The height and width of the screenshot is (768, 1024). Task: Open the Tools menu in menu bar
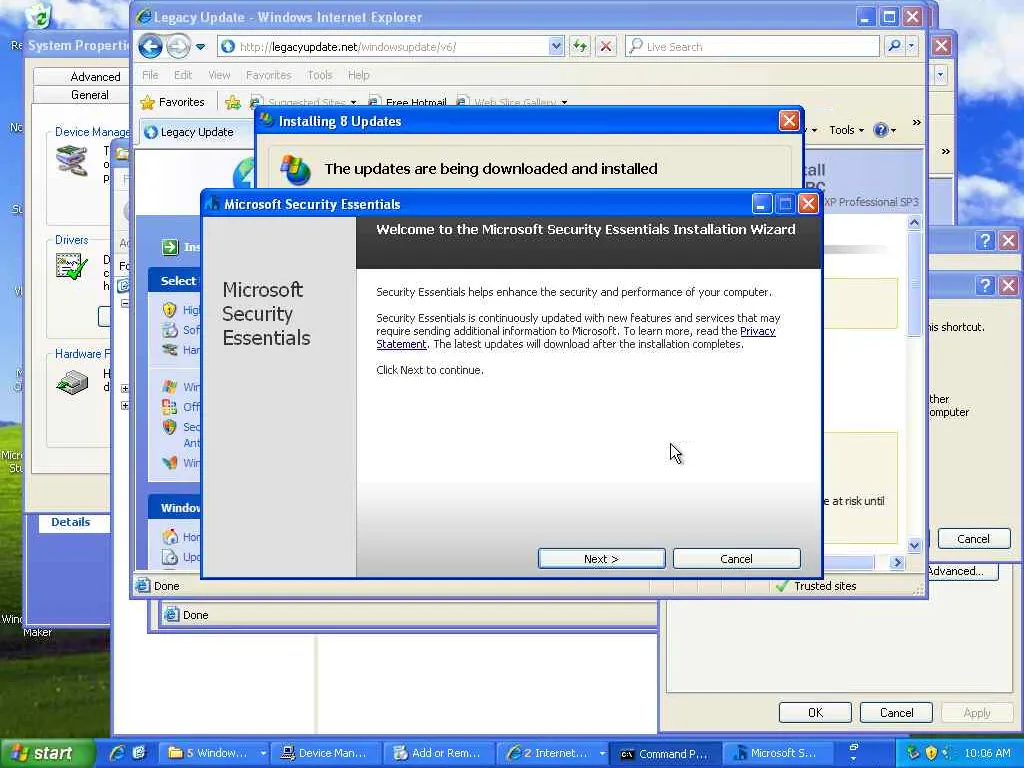pos(319,75)
